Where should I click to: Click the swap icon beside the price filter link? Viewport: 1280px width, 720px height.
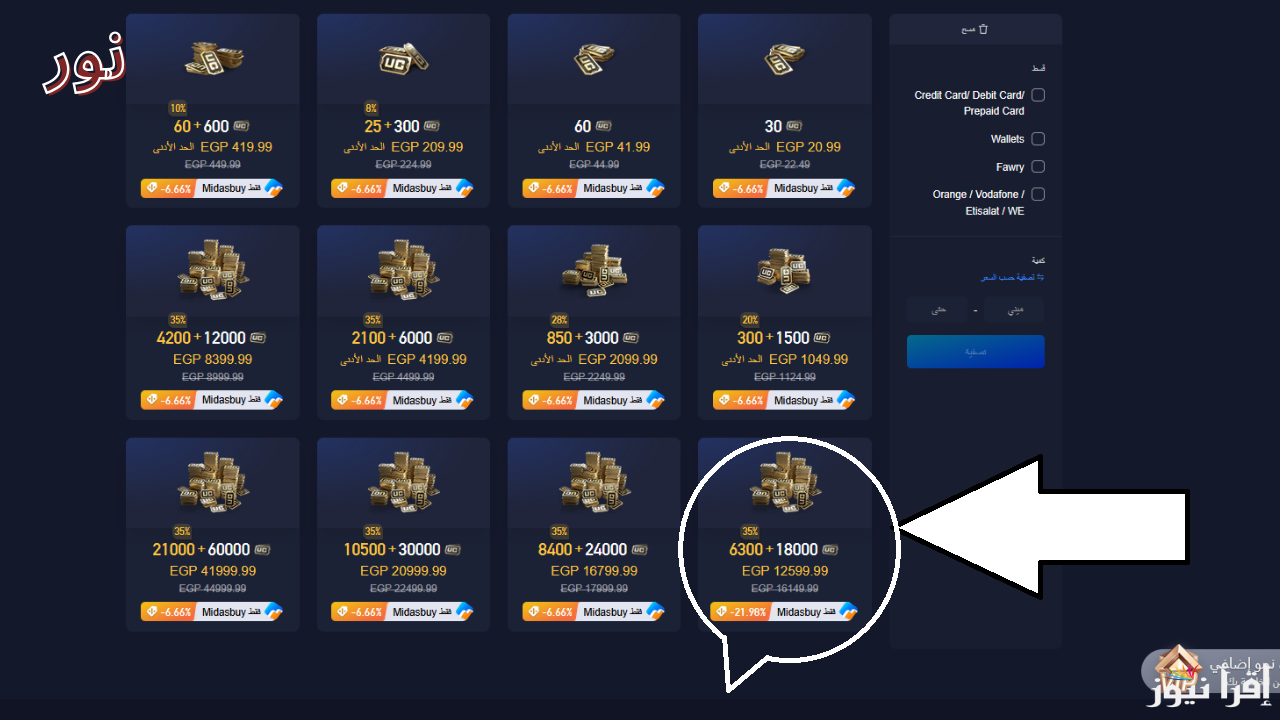click(x=1041, y=276)
